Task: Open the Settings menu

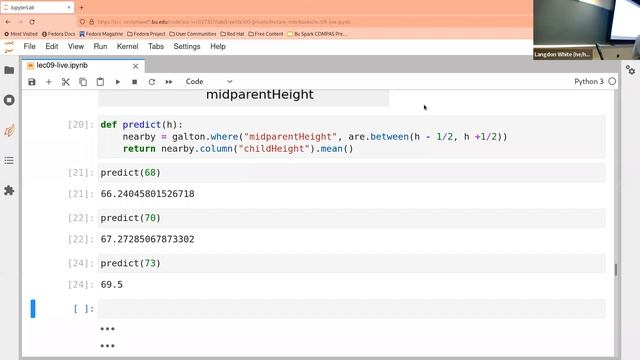Action: tap(187, 46)
